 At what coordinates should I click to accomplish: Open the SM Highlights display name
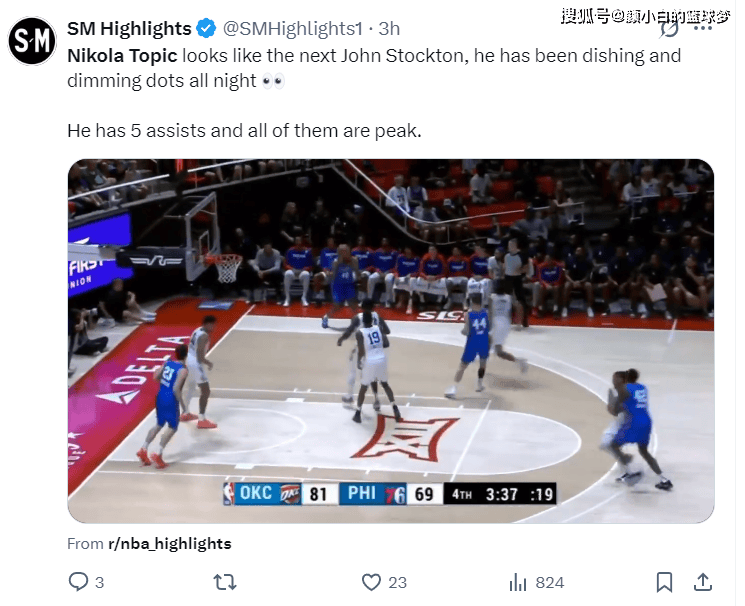coord(129,29)
